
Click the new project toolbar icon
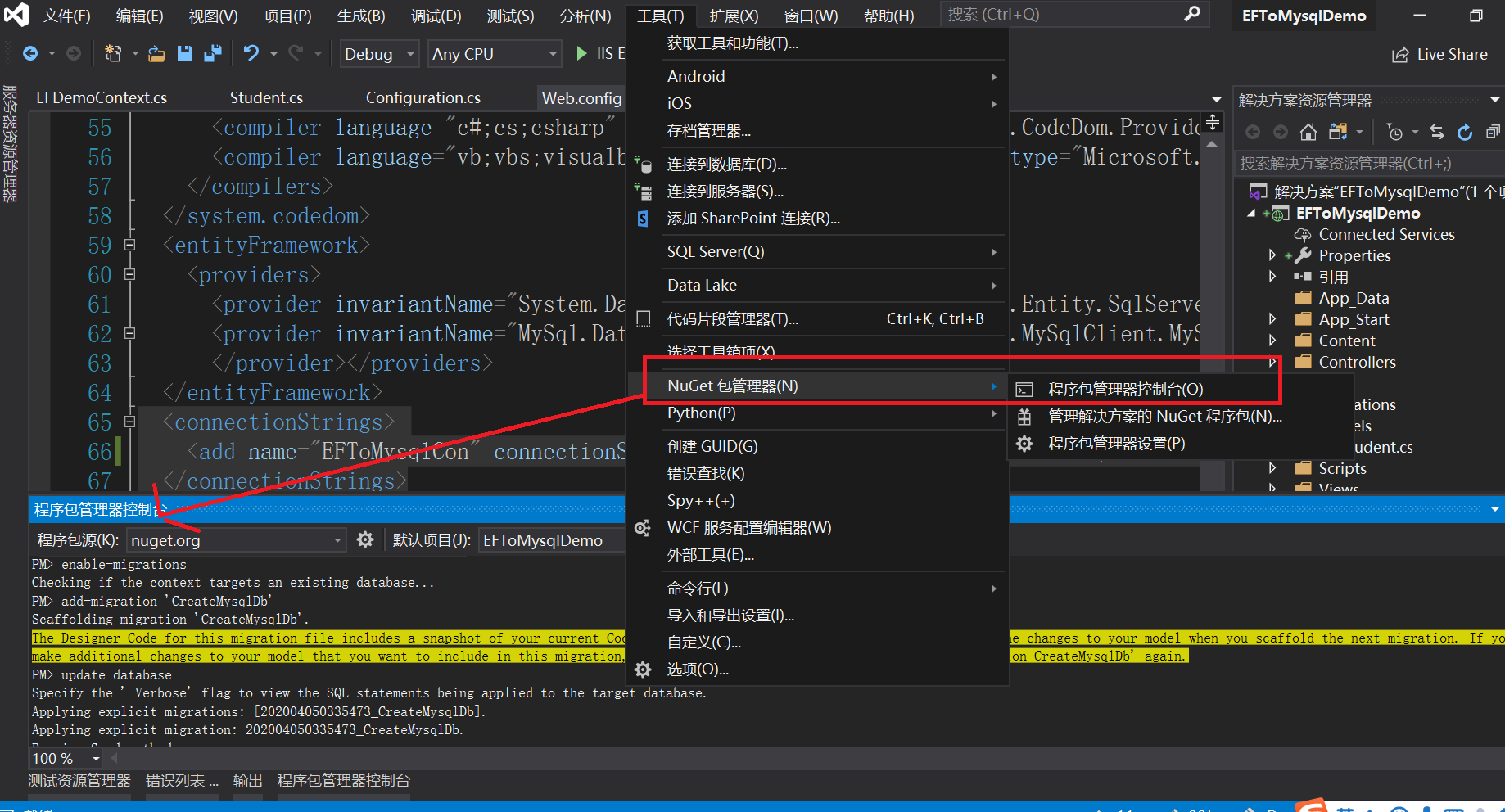tap(113, 53)
